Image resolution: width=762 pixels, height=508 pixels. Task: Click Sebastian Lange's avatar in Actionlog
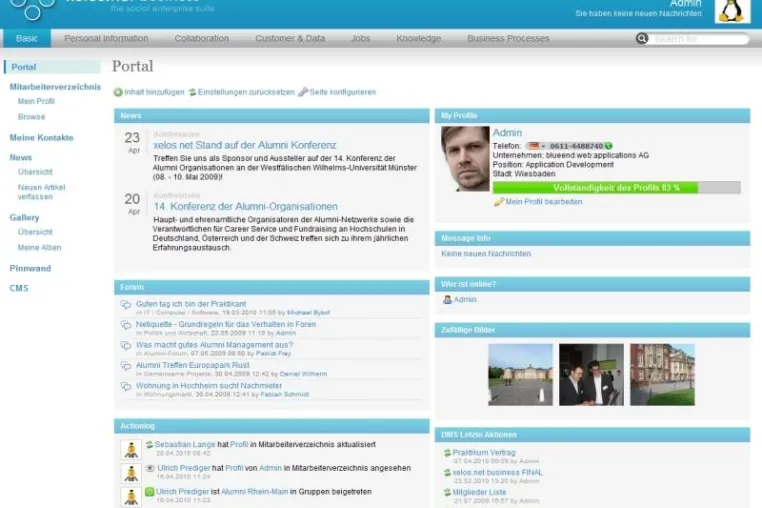click(131, 450)
